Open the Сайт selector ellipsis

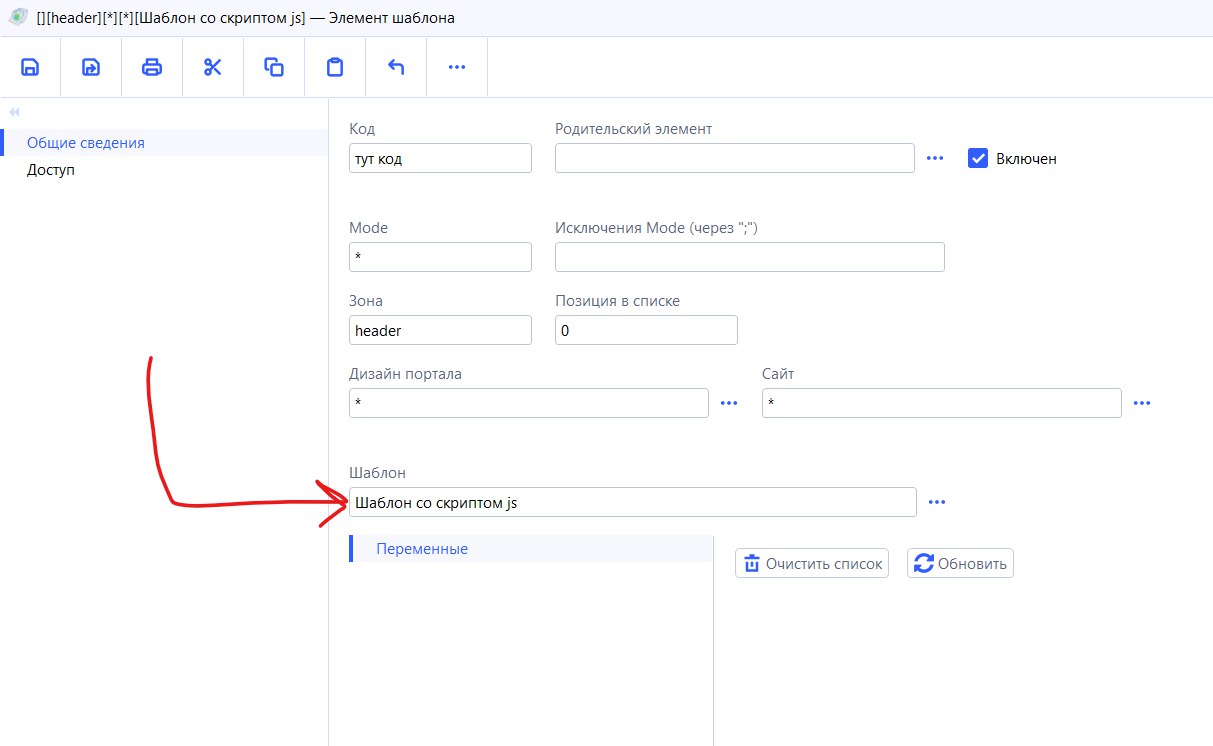(x=1142, y=403)
